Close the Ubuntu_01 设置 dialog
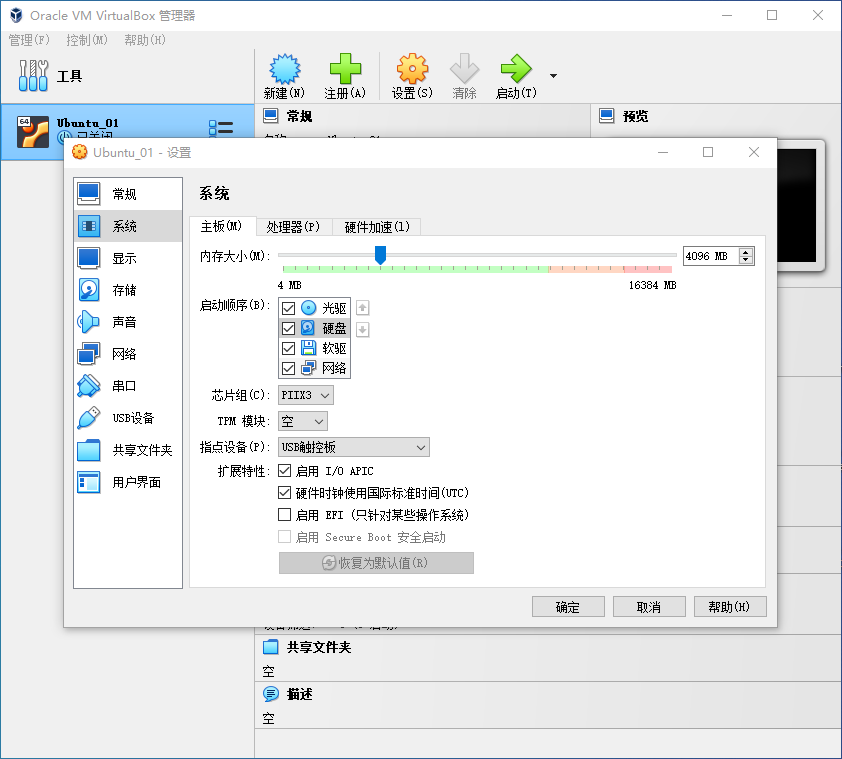This screenshot has height=759, width=842. click(x=754, y=153)
